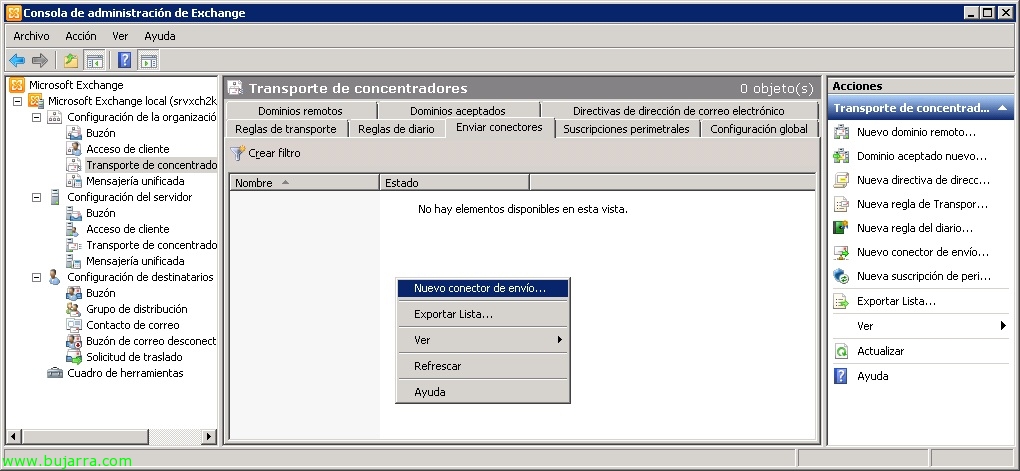The width and height of the screenshot is (1020, 471).
Task: Click Actualizar in the Acciones pane
Action: click(881, 351)
